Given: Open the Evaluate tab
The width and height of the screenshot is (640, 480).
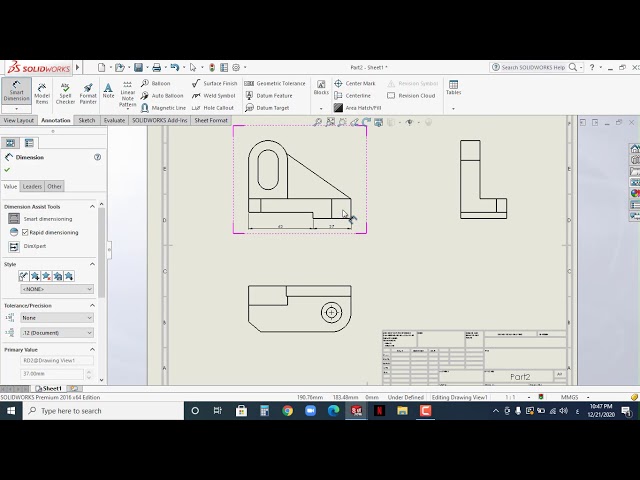Looking at the screenshot, I should 114,120.
